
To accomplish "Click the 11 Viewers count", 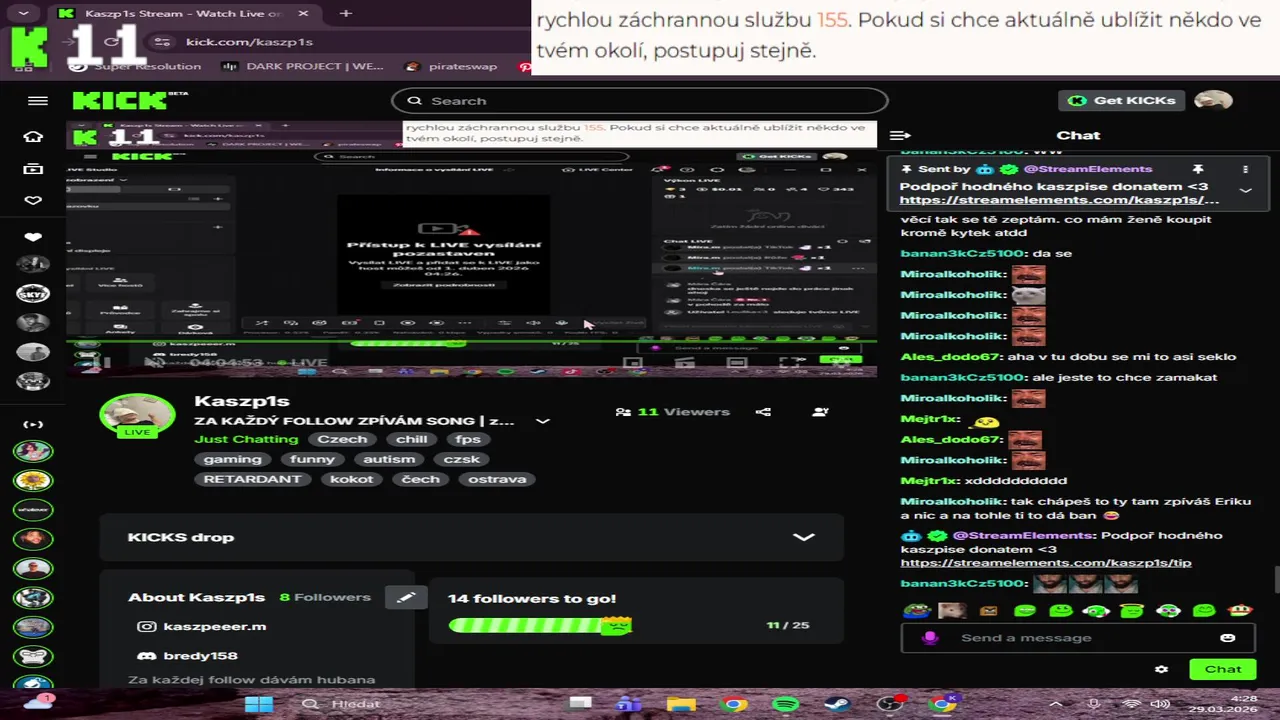I will [673, 412].
